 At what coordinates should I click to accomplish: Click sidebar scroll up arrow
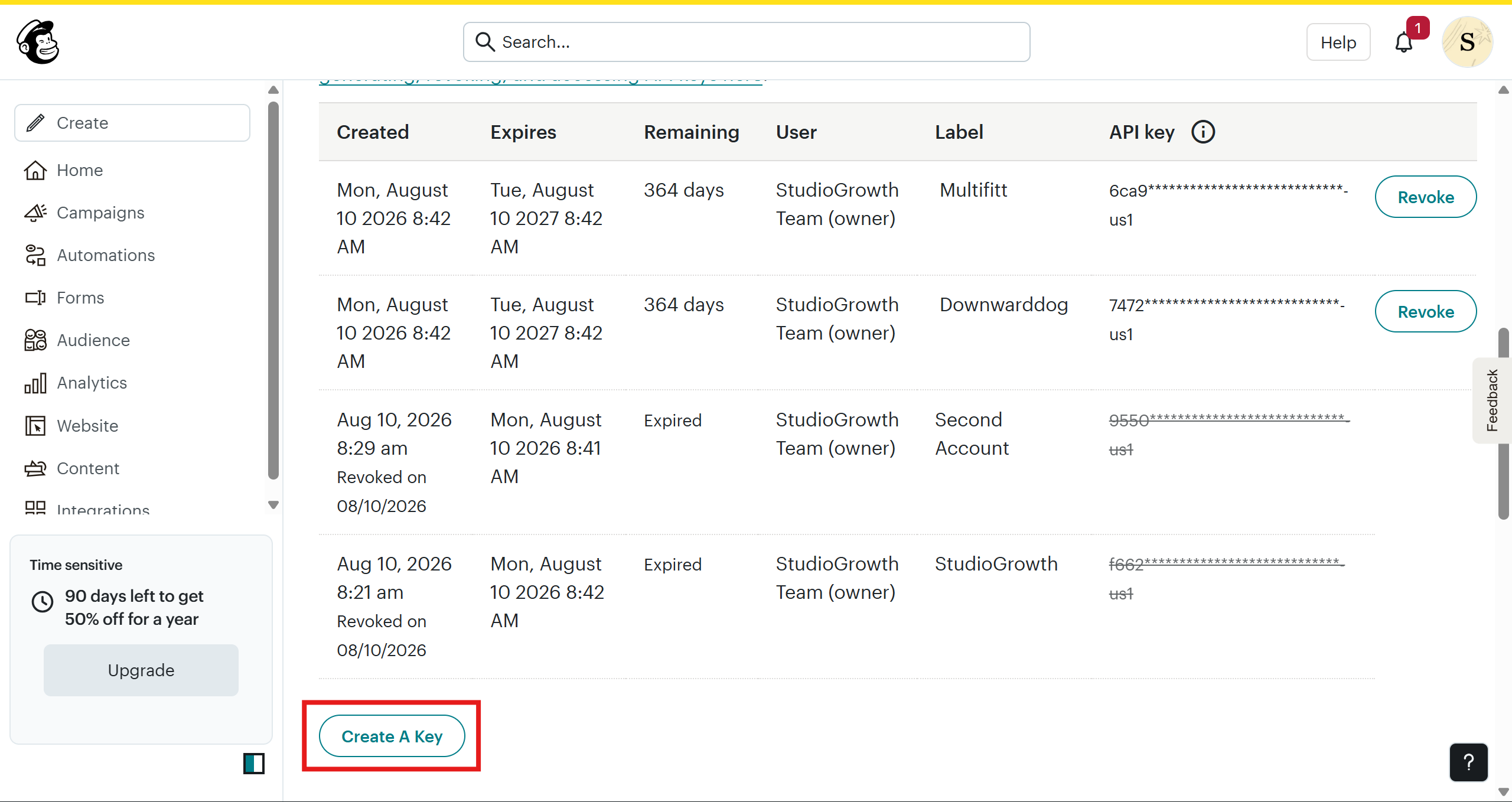(273, 90)
